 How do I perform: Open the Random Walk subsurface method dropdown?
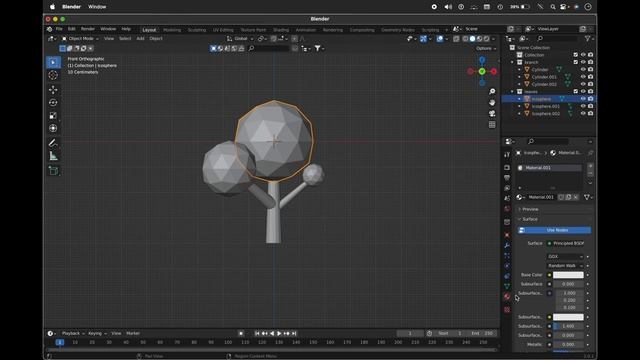click(x=565, y=266)
